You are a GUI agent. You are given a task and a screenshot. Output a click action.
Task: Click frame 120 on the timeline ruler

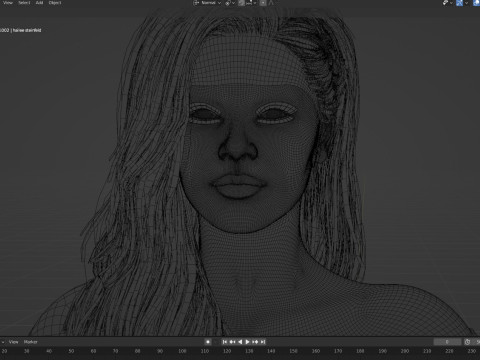pos(227,351)
